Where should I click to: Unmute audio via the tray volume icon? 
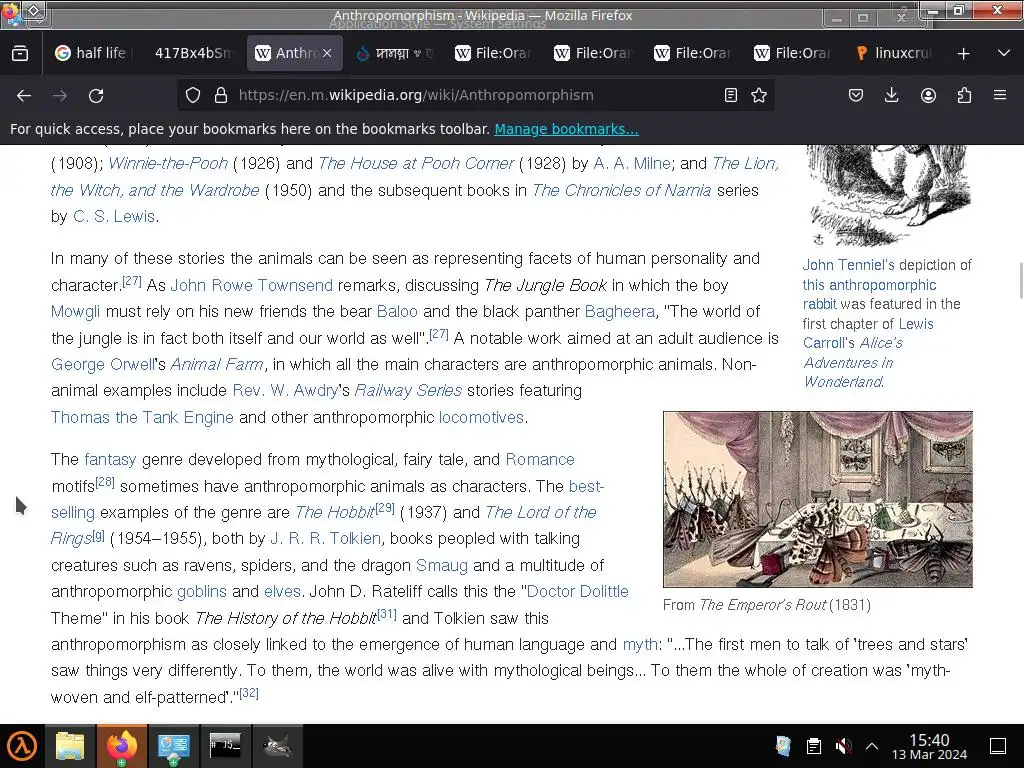click(x=843, y=746)
